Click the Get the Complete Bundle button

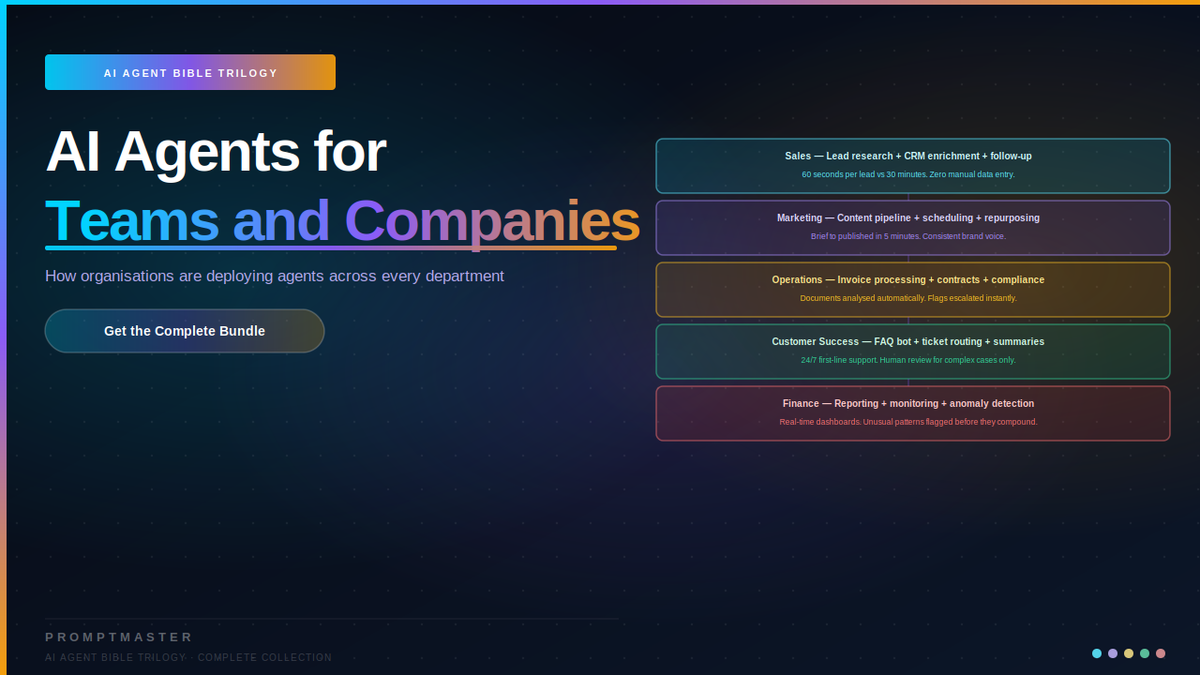point(185,331)
